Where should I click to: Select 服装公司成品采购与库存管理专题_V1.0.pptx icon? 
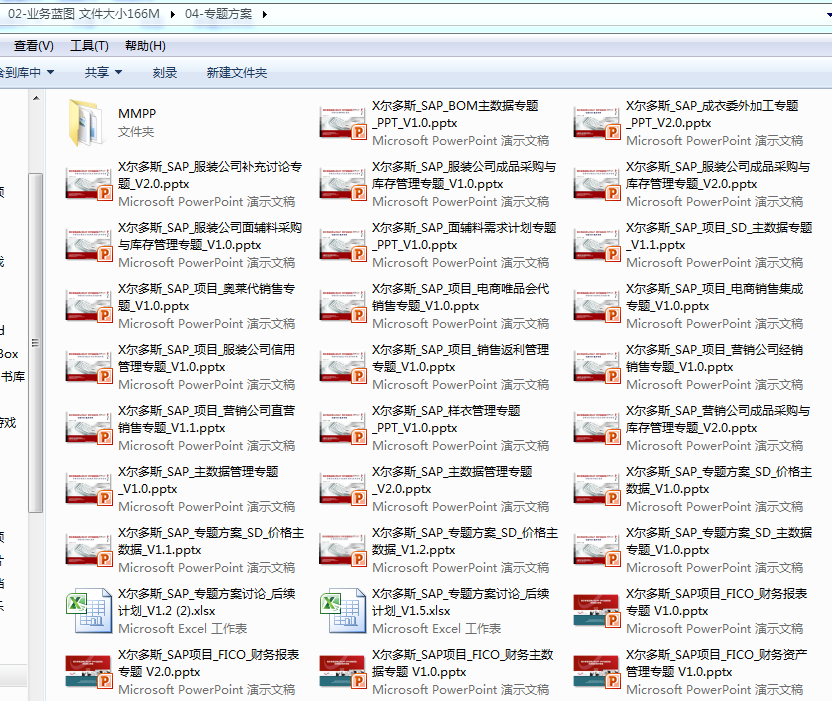(343, 184)
